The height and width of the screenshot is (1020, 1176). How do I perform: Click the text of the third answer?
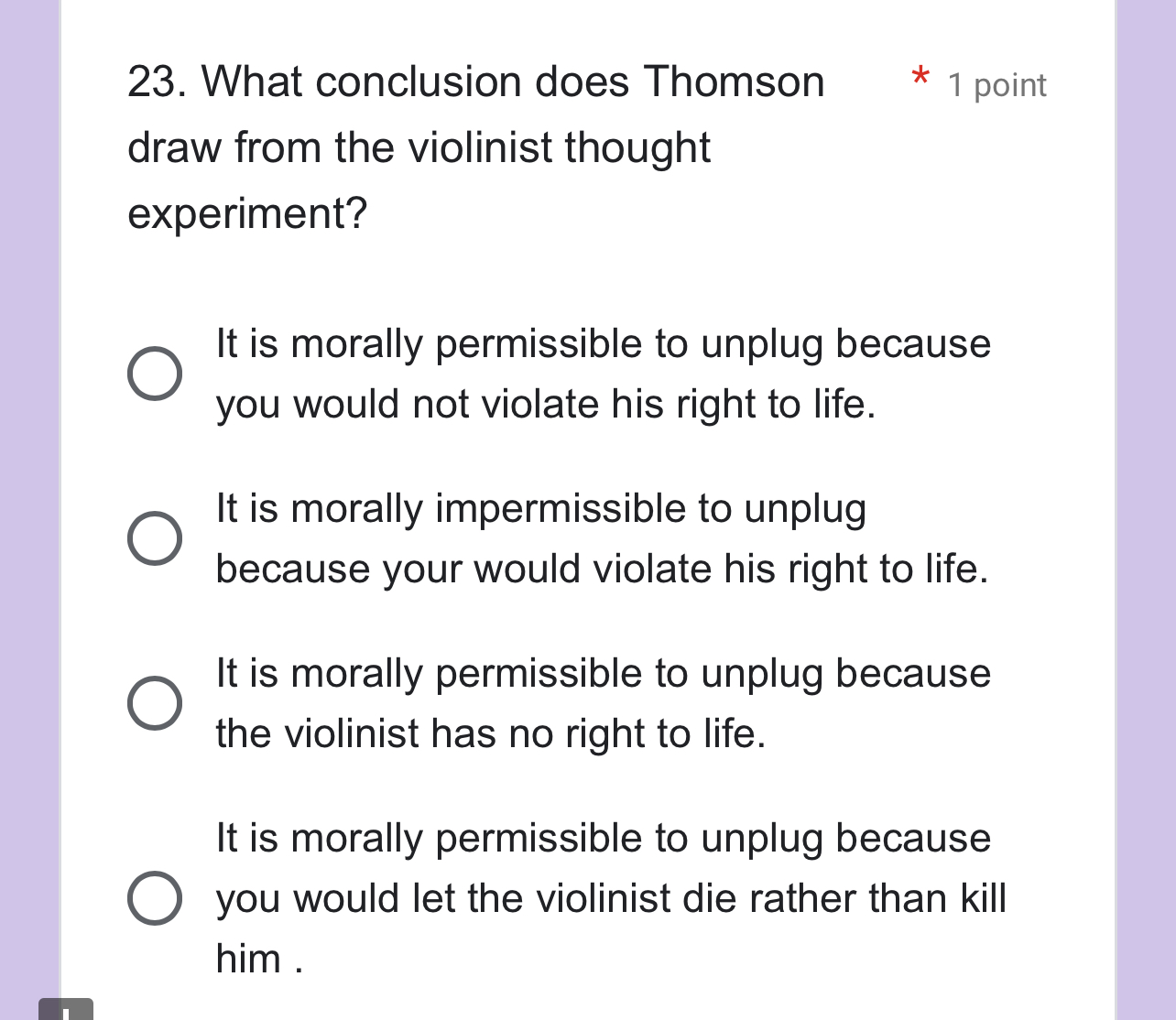click(x=603, y=703)
